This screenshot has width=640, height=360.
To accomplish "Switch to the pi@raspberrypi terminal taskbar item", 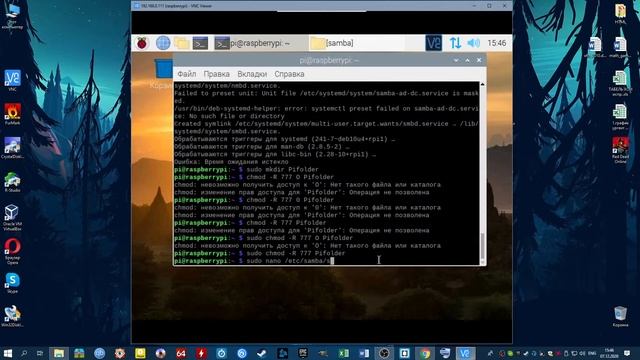I will [260, 43].
